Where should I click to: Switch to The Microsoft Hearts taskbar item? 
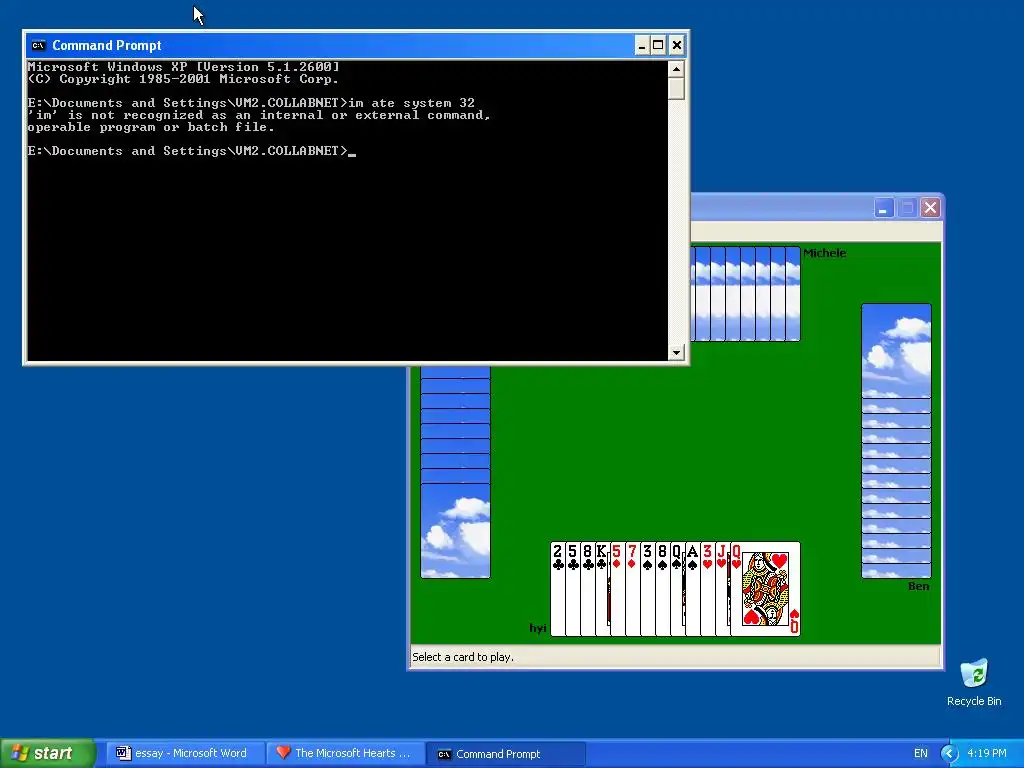344,753
